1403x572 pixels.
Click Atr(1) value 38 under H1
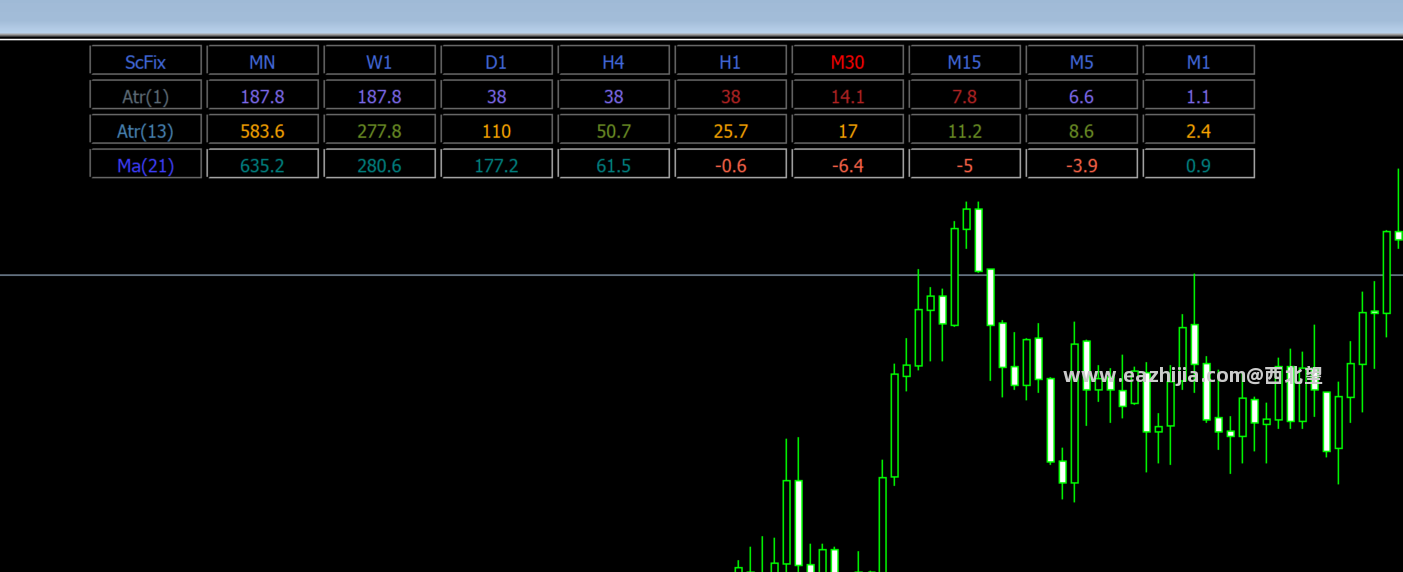[x=731, y=95]
